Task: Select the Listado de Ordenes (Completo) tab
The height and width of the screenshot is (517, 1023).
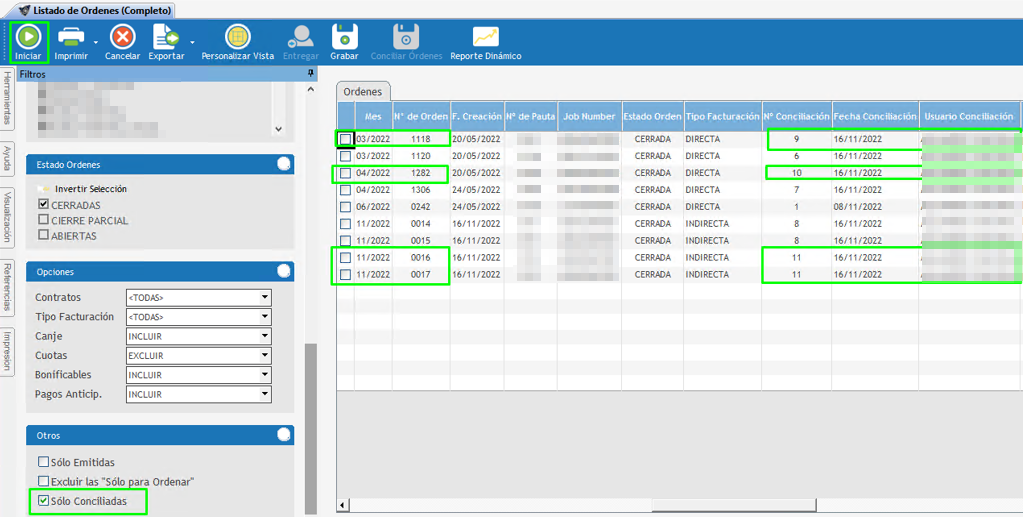Action: click(x=96, y=10)
